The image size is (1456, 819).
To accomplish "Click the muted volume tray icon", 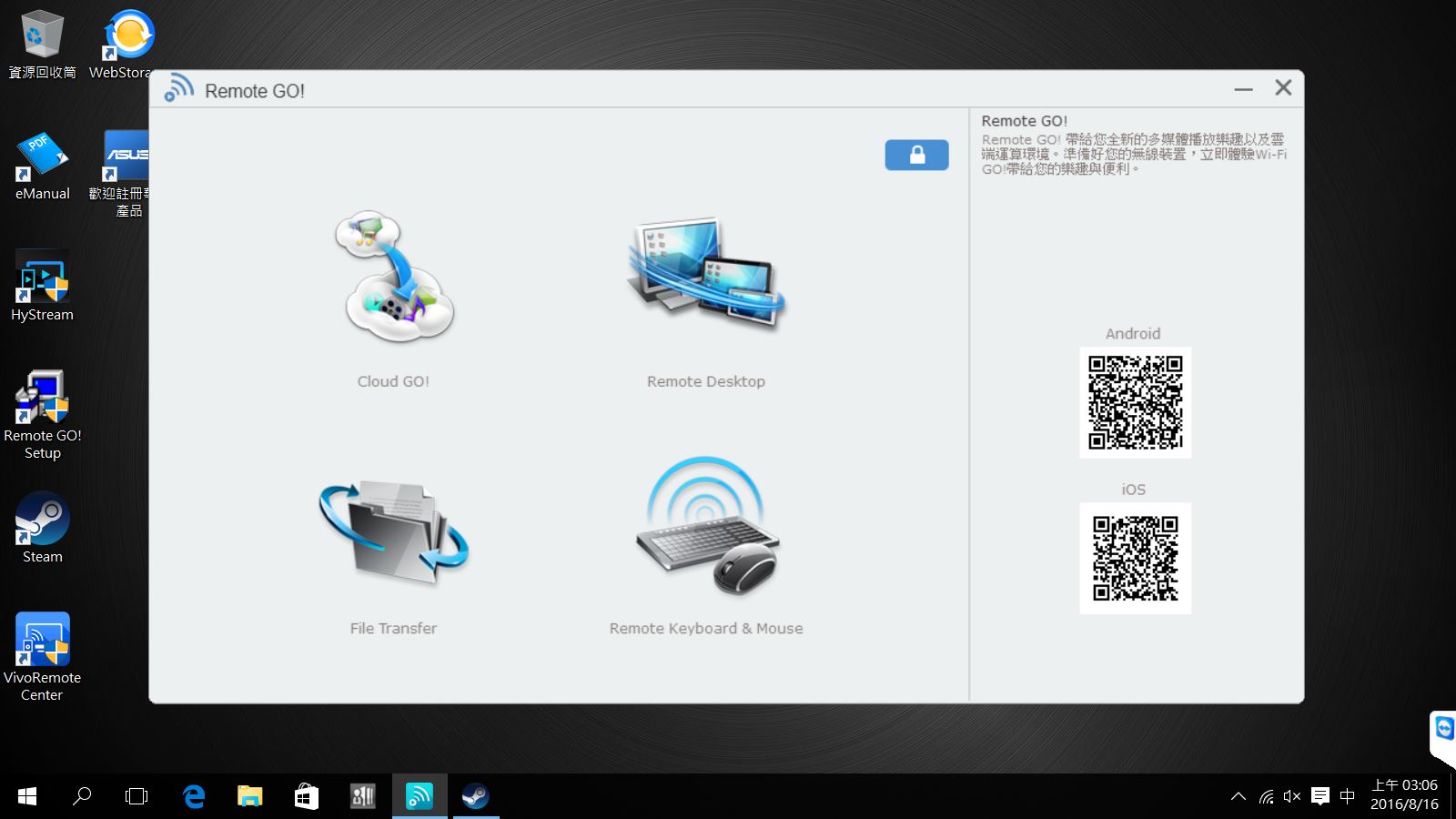I will click(1292, 797).
